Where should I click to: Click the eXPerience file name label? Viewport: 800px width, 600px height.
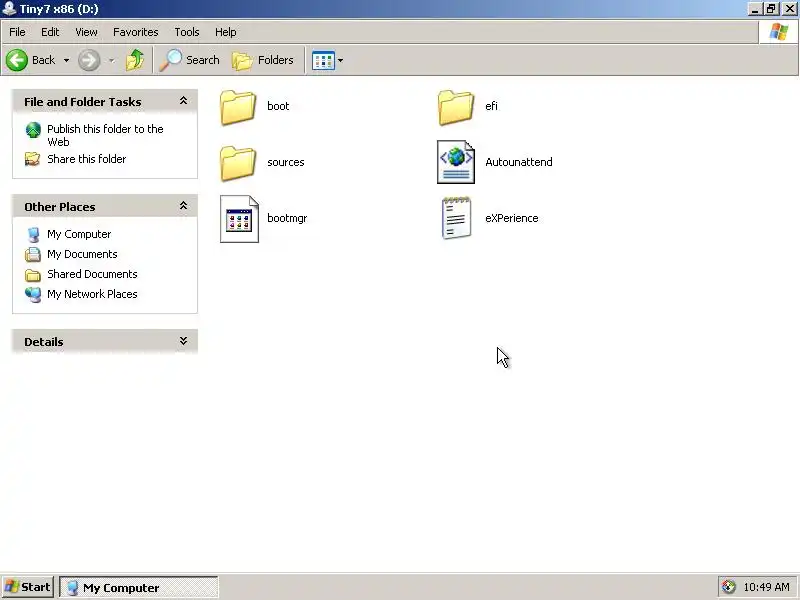512,218
